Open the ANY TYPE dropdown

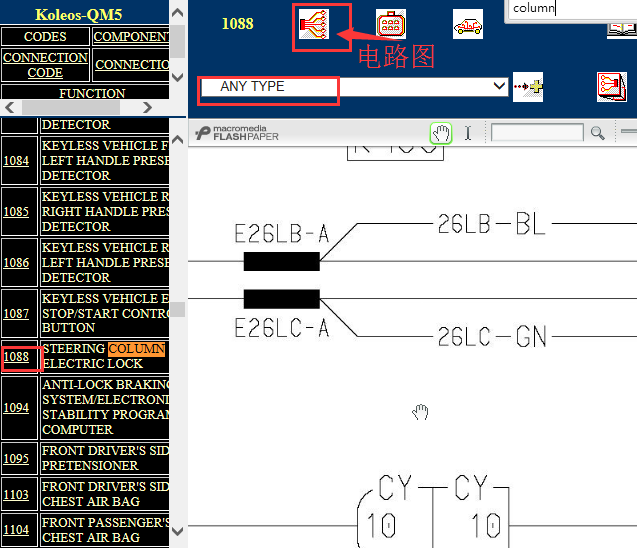[x=354, y=86]
